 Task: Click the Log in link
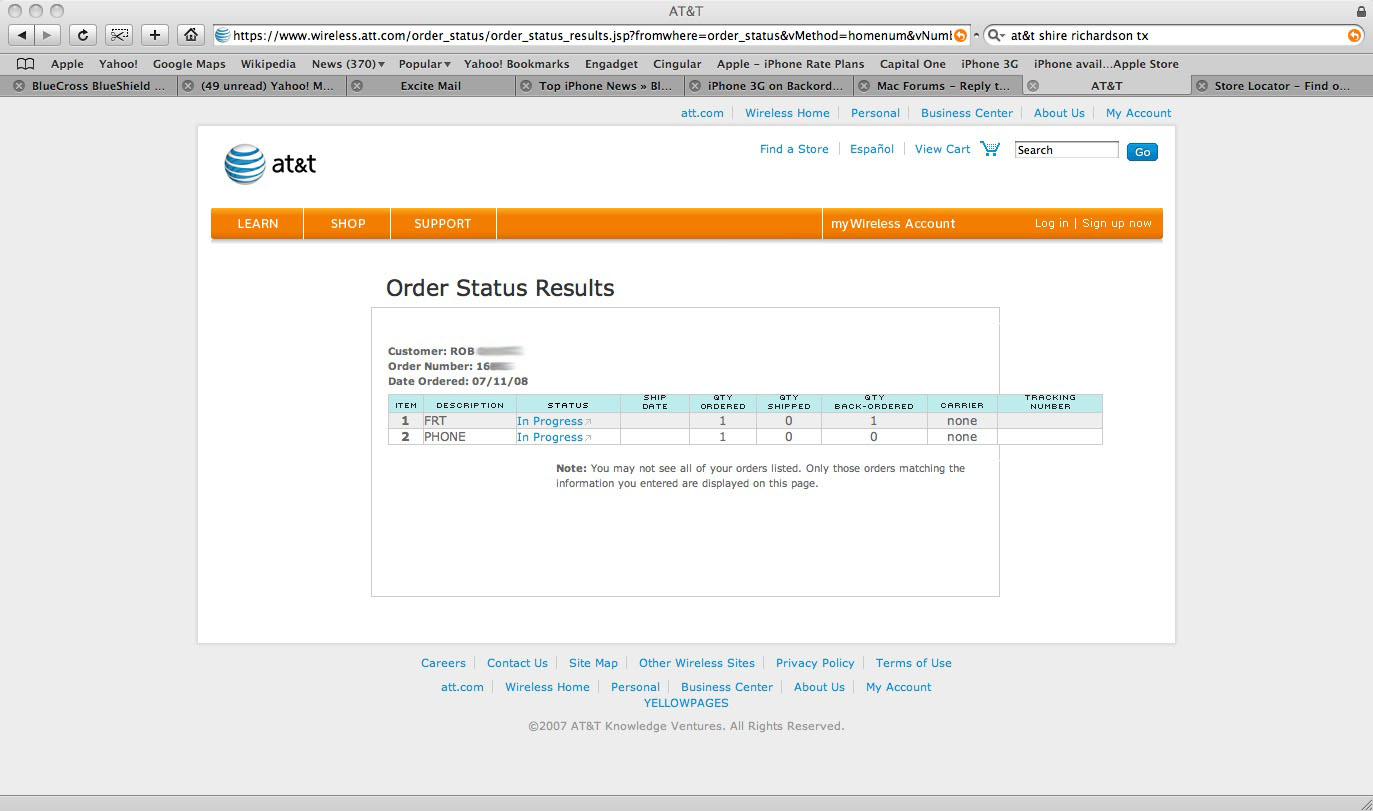1051,223
